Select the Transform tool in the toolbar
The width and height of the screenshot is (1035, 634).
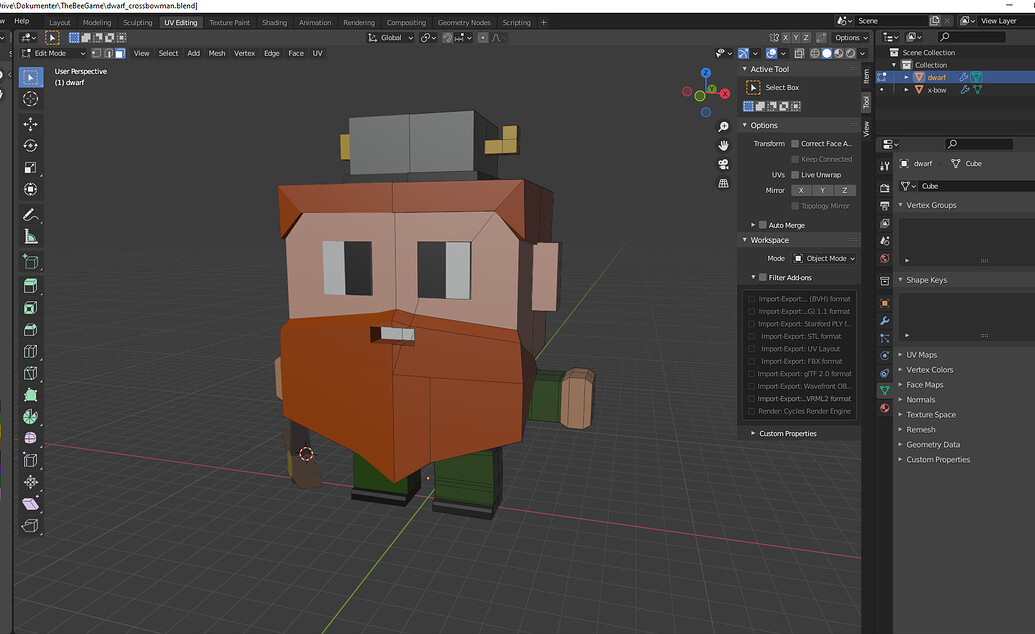point(30,190)
